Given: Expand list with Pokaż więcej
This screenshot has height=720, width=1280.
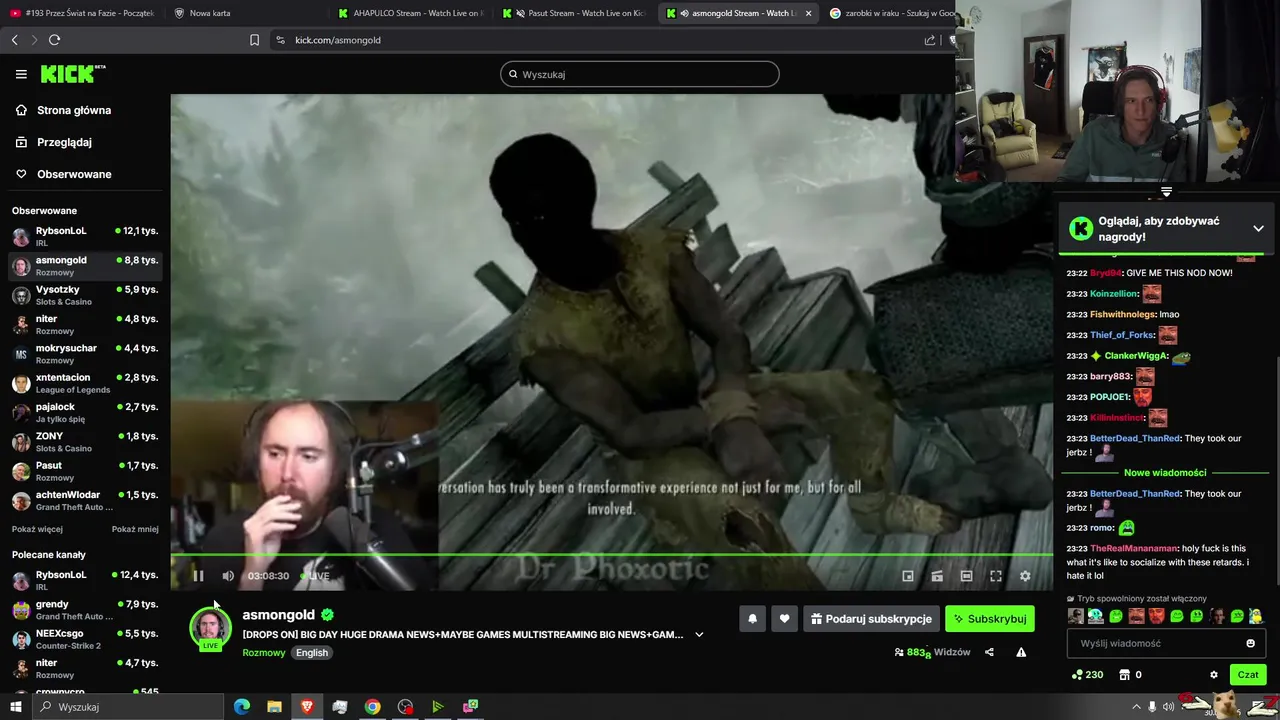Looking at the screenshot, I should click(x=37, y=529).
